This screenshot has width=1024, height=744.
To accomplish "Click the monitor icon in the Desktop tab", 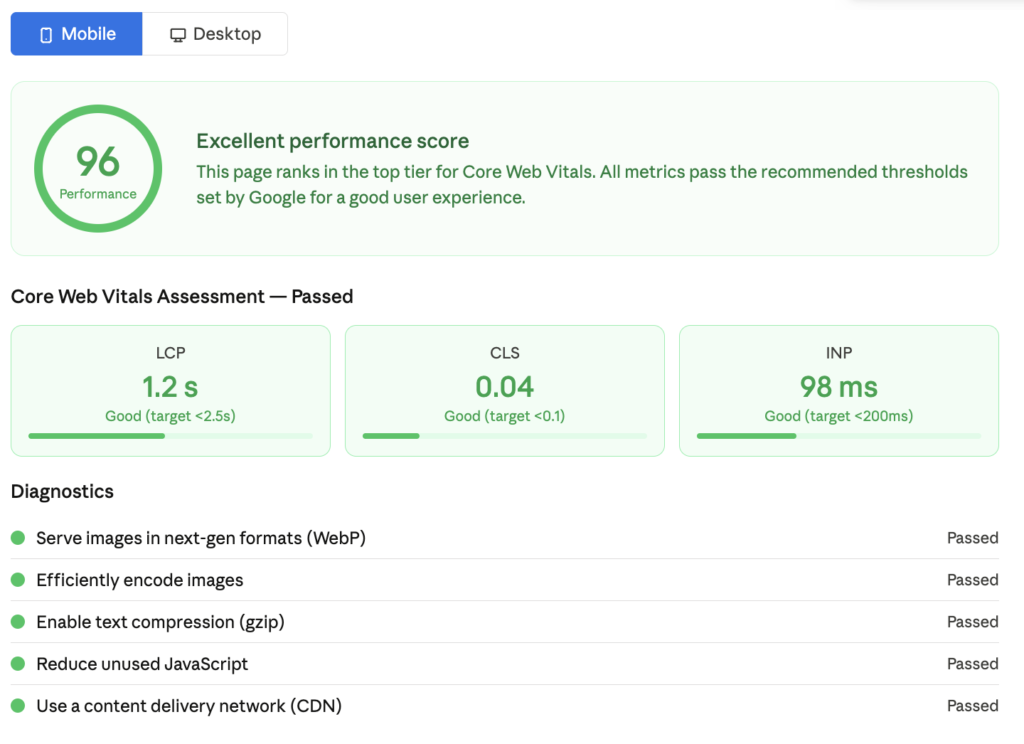I will click(178, 35).
